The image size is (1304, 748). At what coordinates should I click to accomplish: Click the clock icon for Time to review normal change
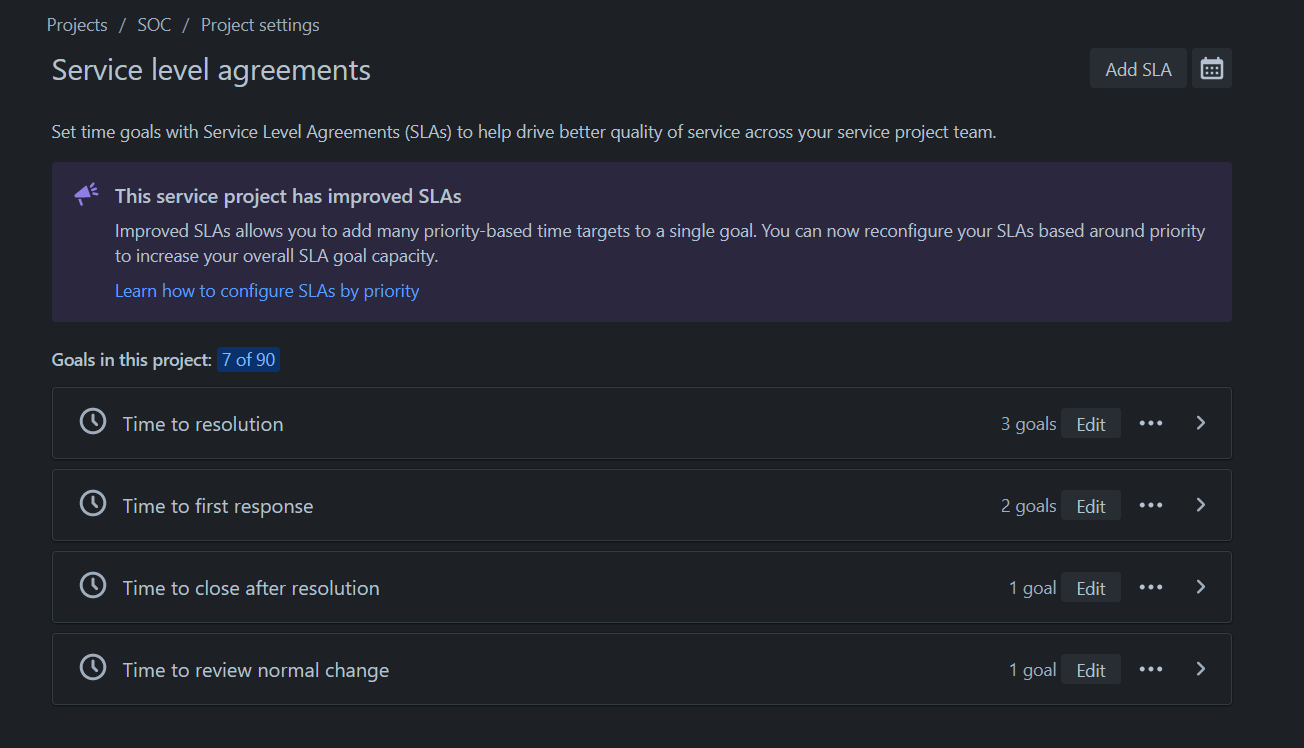[93, 668]
